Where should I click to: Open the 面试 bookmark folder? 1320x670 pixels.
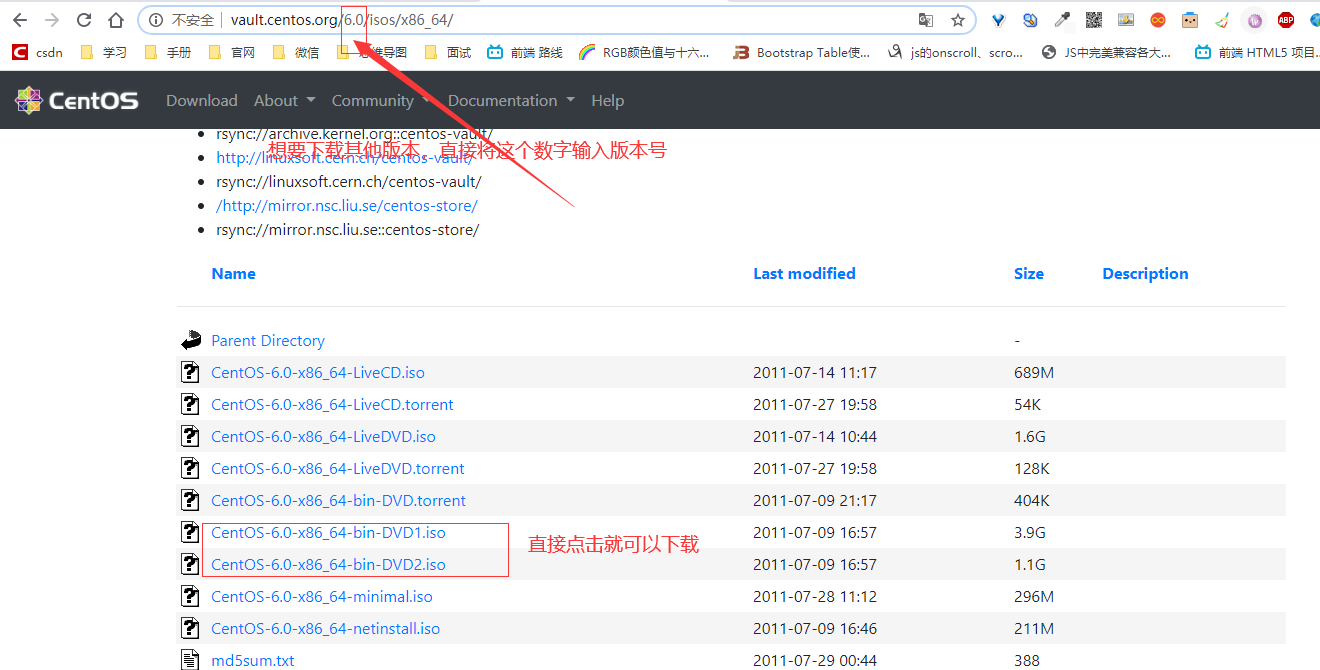coord(447,52)
